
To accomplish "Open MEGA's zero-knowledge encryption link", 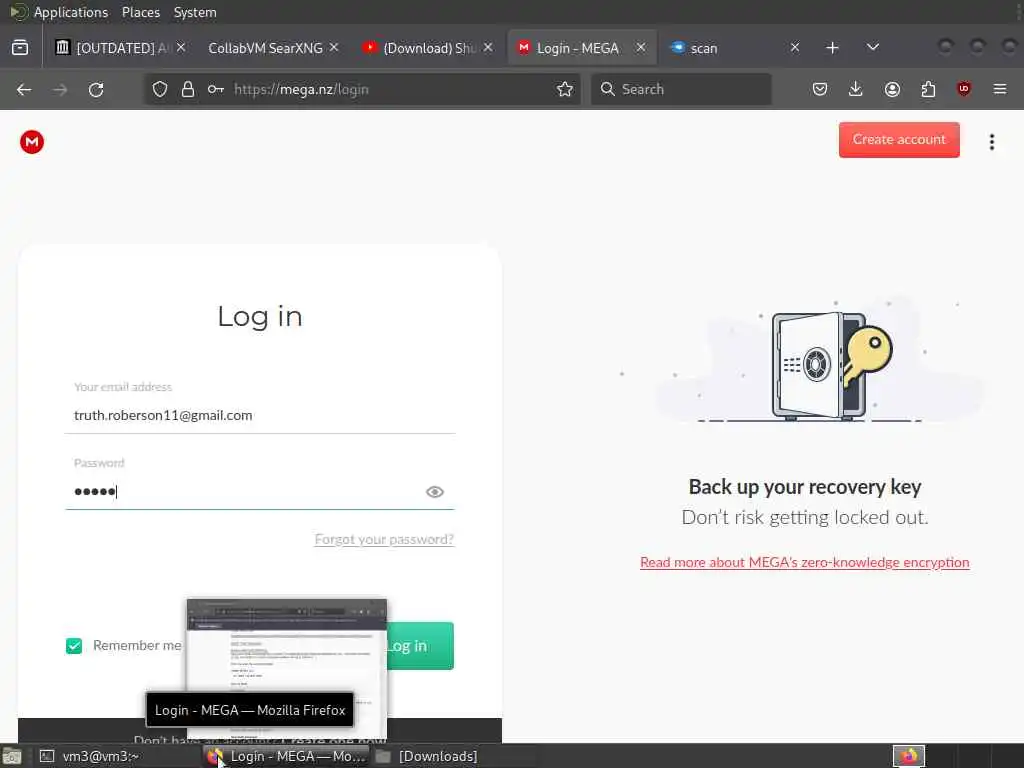I will pos(805,562).
